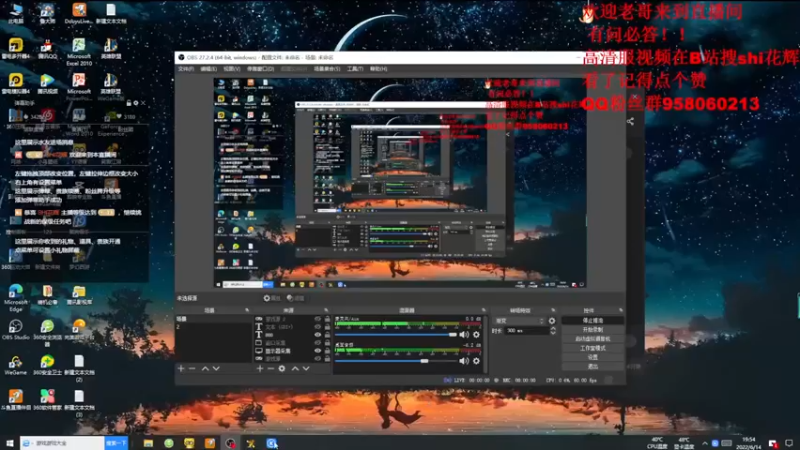Mute the 桌面音频 speaker icon
Image resolution: width=800 pixels, height=450 pixels.
[464, 361]
